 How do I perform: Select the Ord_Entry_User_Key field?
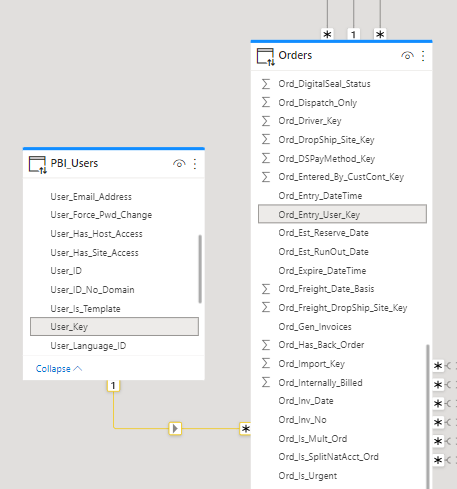coord(342,214)
